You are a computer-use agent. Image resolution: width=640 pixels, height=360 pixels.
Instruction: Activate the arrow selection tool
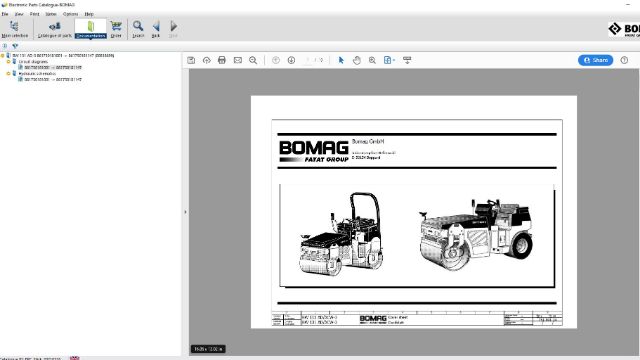point(341,60)
